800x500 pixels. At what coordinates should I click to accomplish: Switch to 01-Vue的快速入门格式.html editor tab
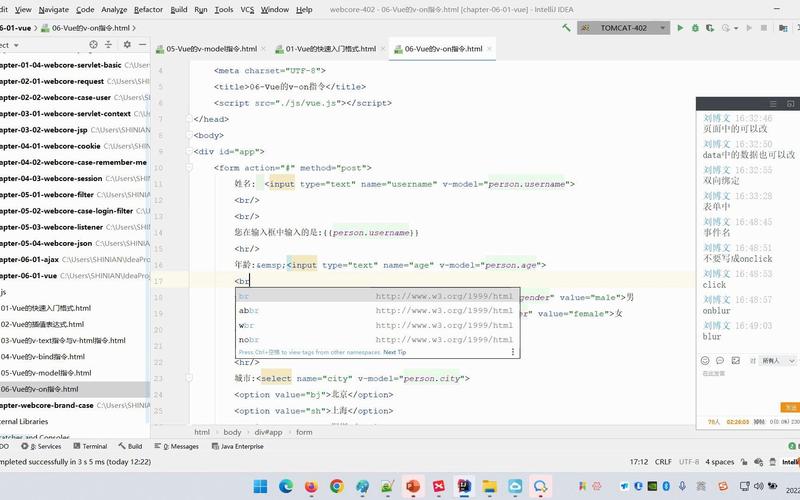[x=331, y=49]
